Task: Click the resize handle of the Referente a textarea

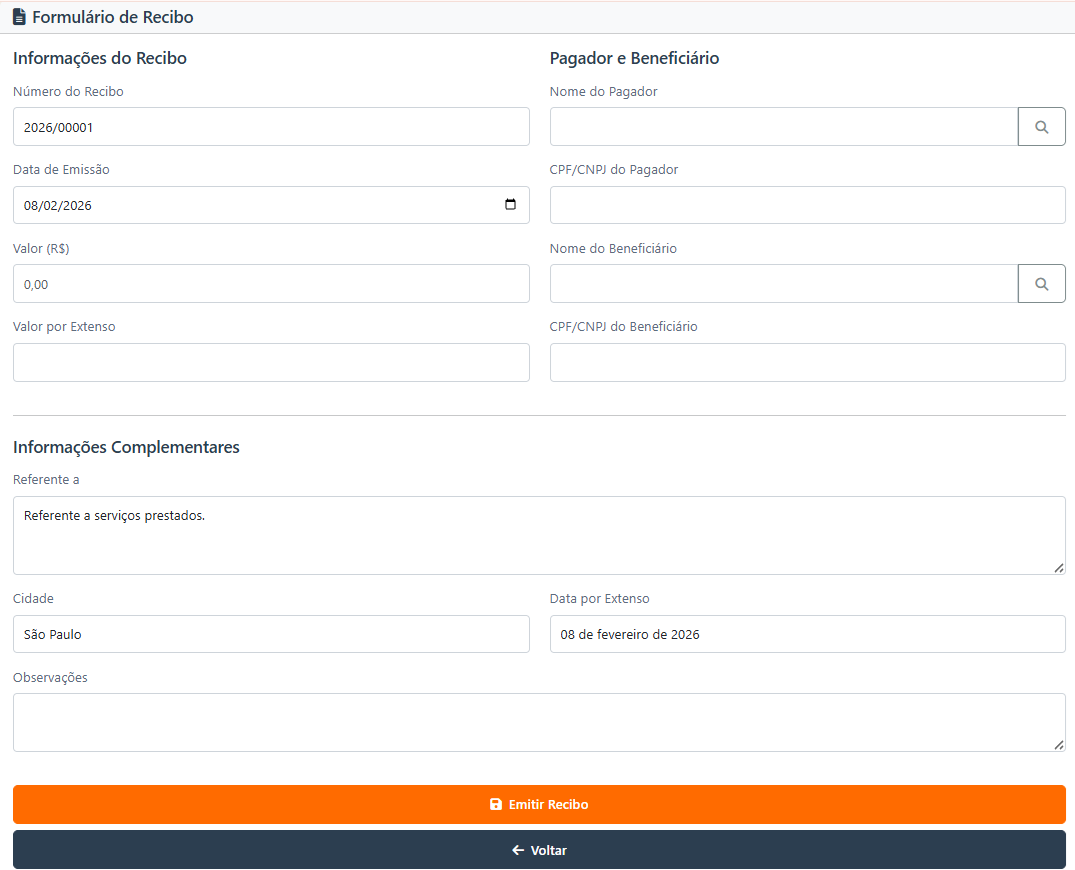Action: point(1058,567)
